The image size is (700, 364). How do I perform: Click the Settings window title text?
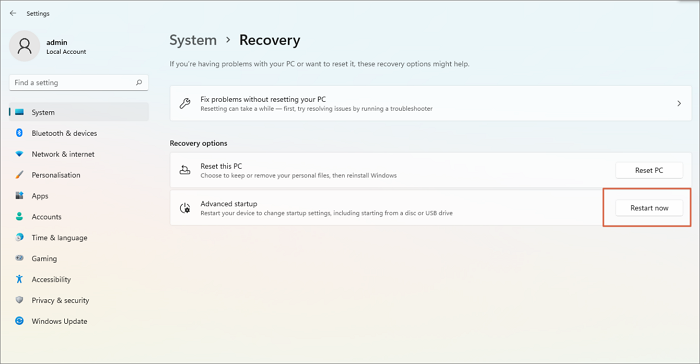pyautogui.click(x=38, y=13)
